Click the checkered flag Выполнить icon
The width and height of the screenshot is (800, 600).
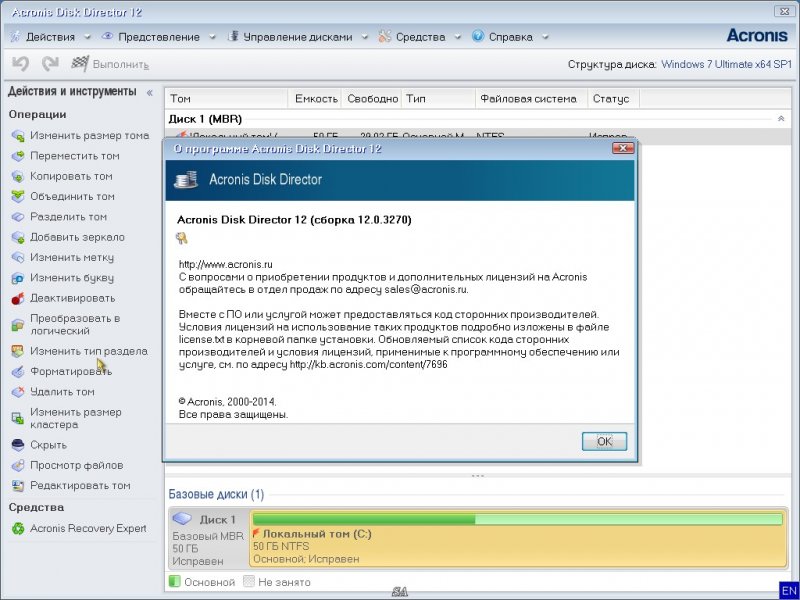point(80,64)
